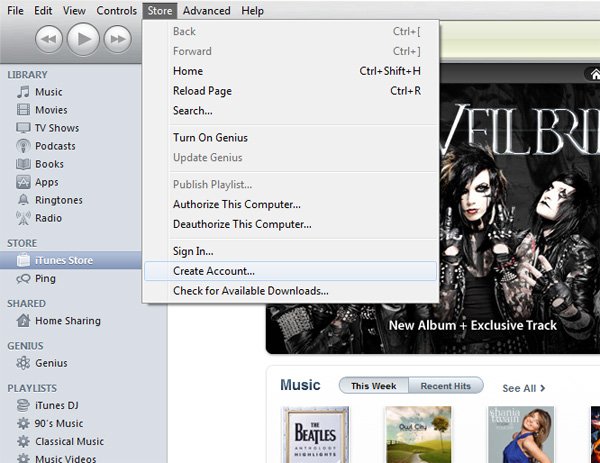Open the Owl City album cover
This screenshot has height=463, width=600.
tap(418, 435)
